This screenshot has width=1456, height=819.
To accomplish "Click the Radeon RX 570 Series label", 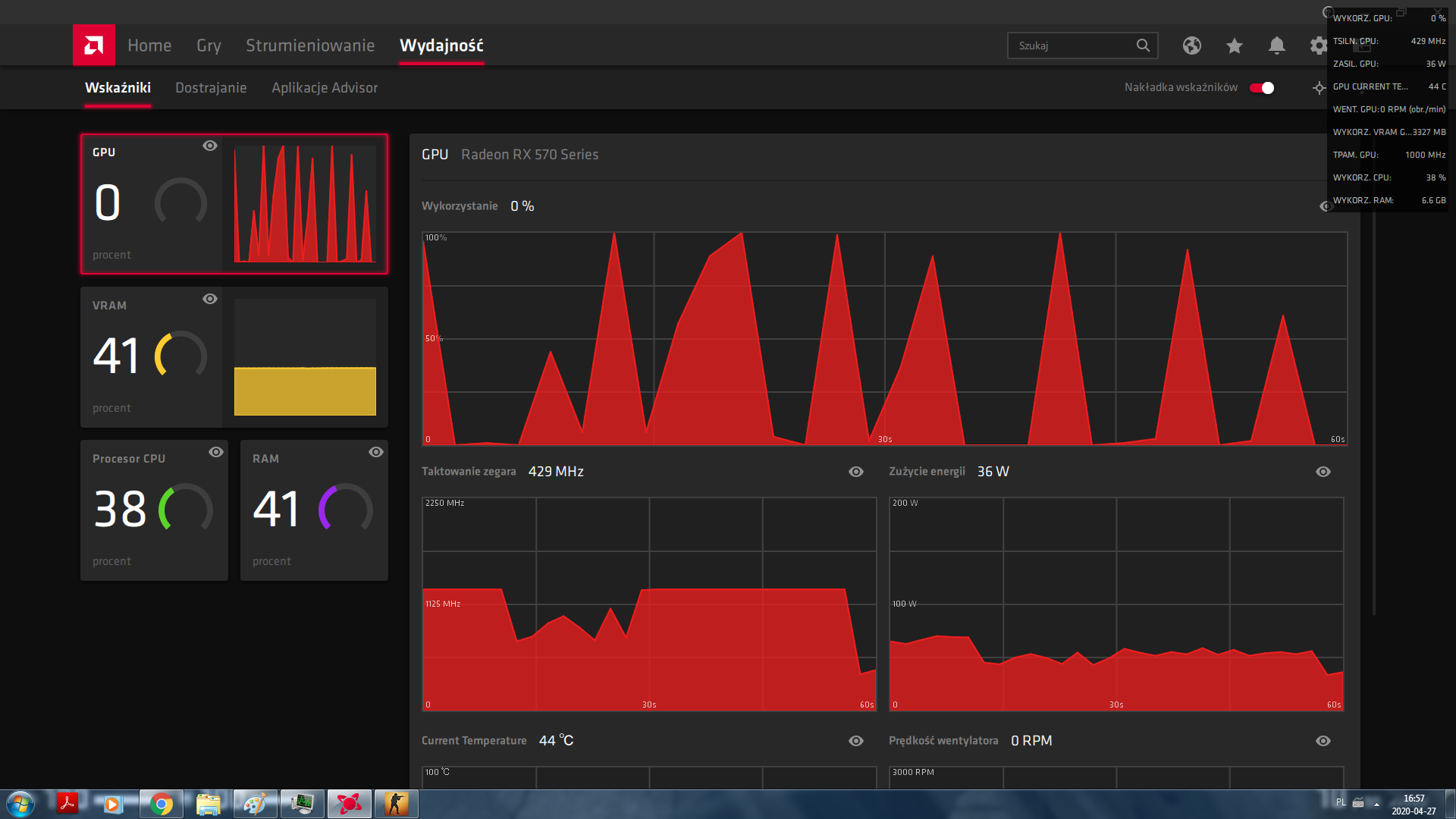I will tap(529, 155).
